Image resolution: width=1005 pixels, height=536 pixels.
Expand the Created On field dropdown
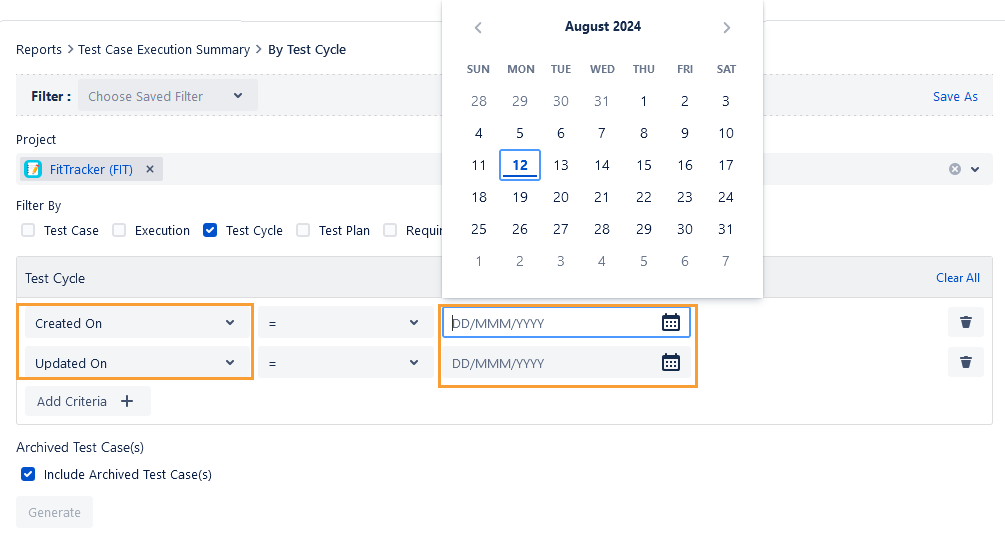(135, 323)
